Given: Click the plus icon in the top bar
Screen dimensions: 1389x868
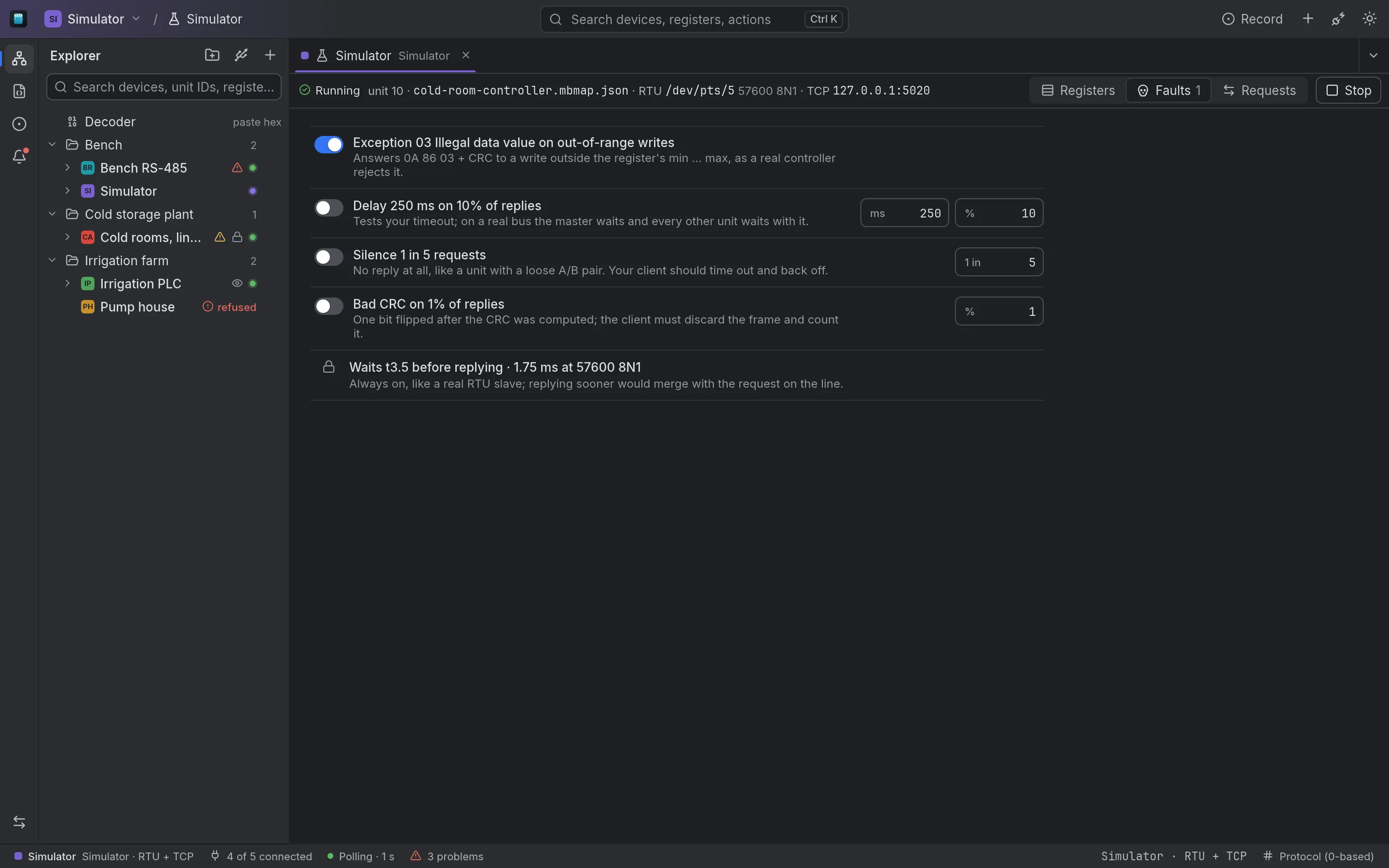Looking at the screenshot, I should pos(1308,19).
